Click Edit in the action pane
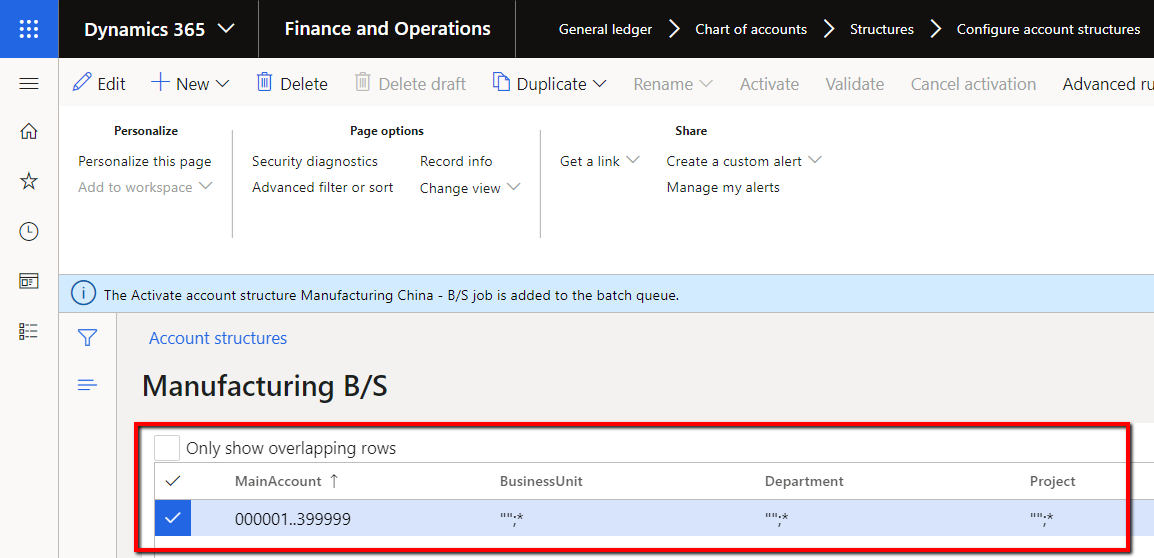This screenshot has width=1154, height=558. (99, 83)
